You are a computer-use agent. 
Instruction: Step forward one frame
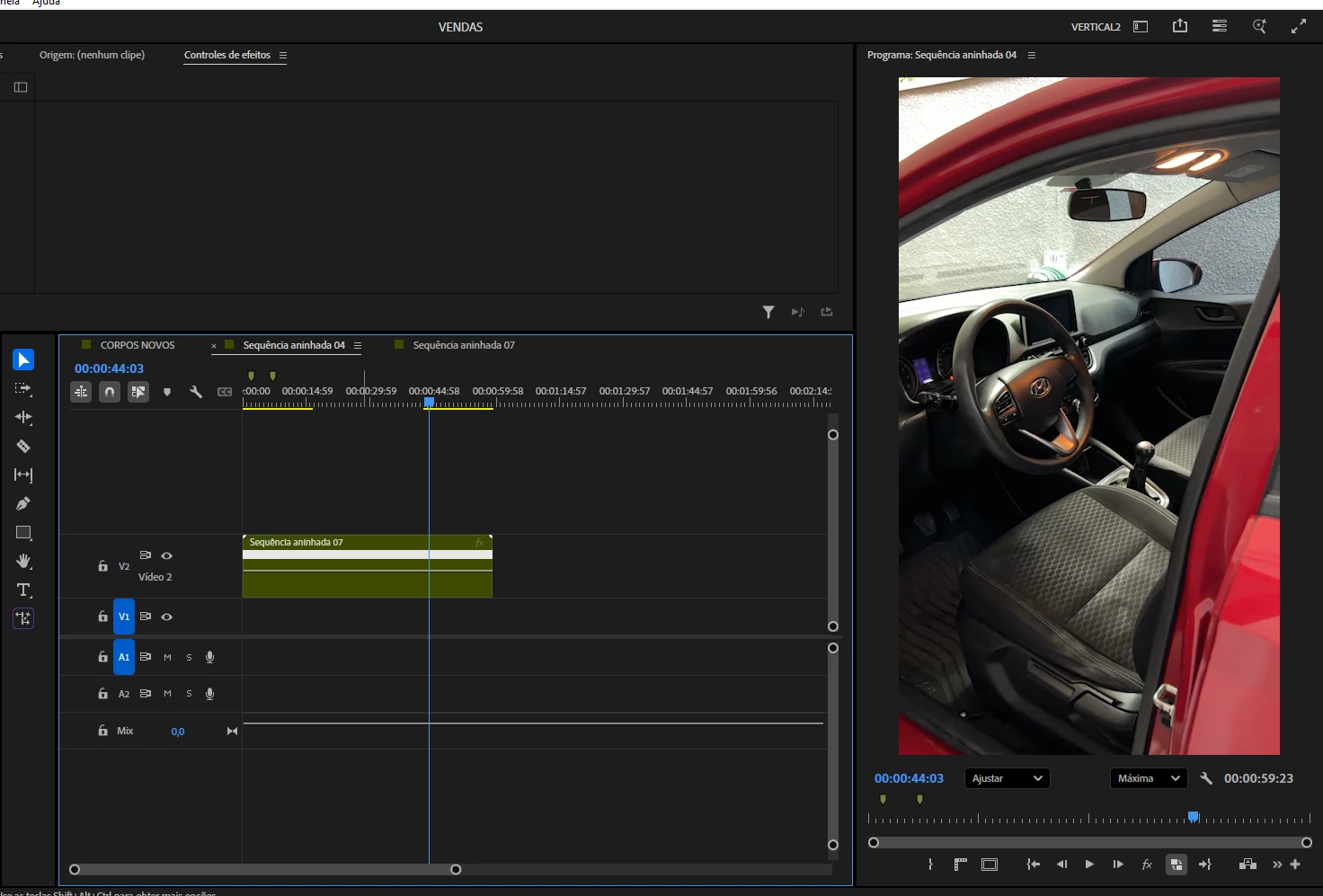tap(1118, 865)
